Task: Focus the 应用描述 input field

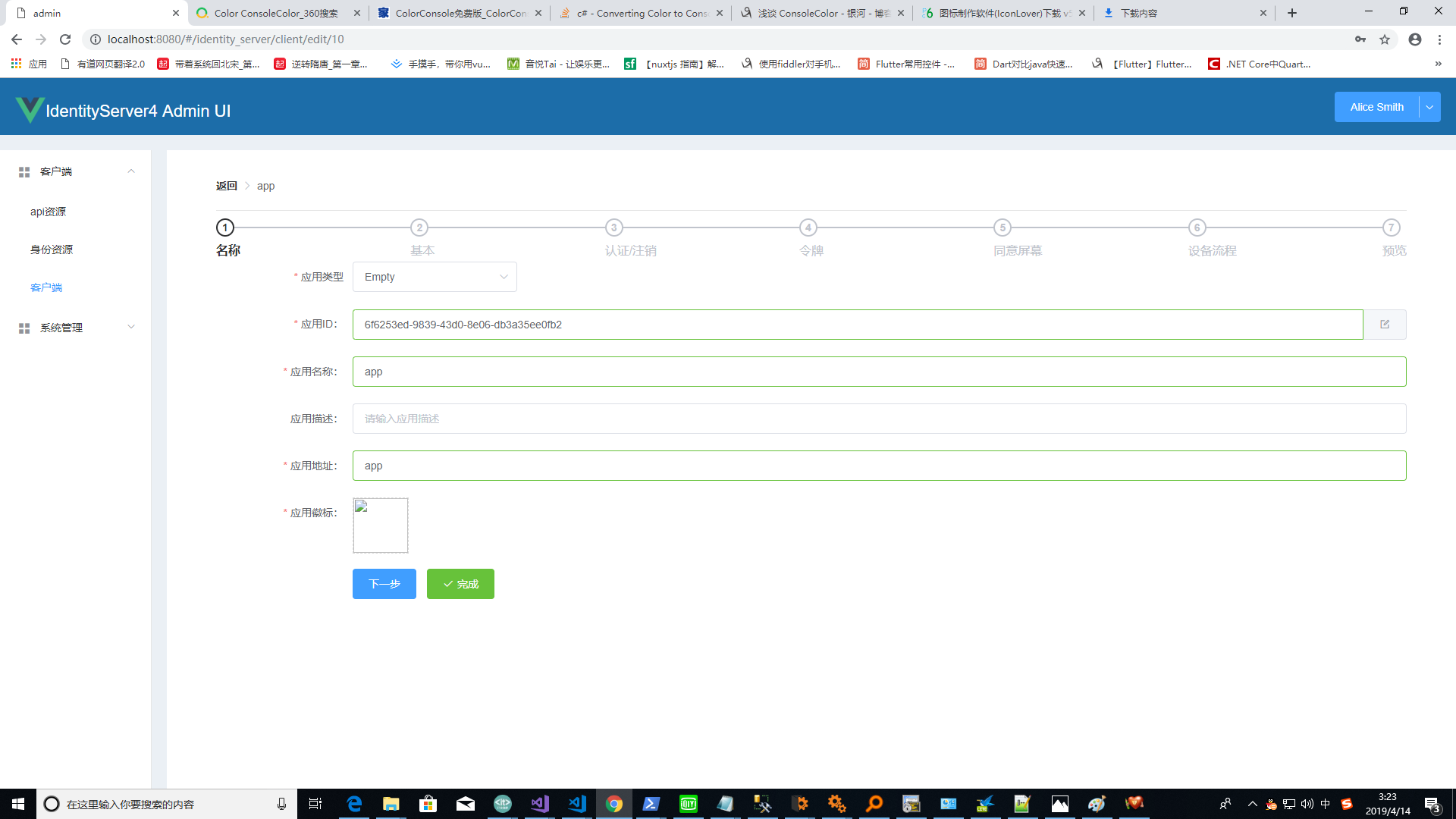Action: click(879, 419)
